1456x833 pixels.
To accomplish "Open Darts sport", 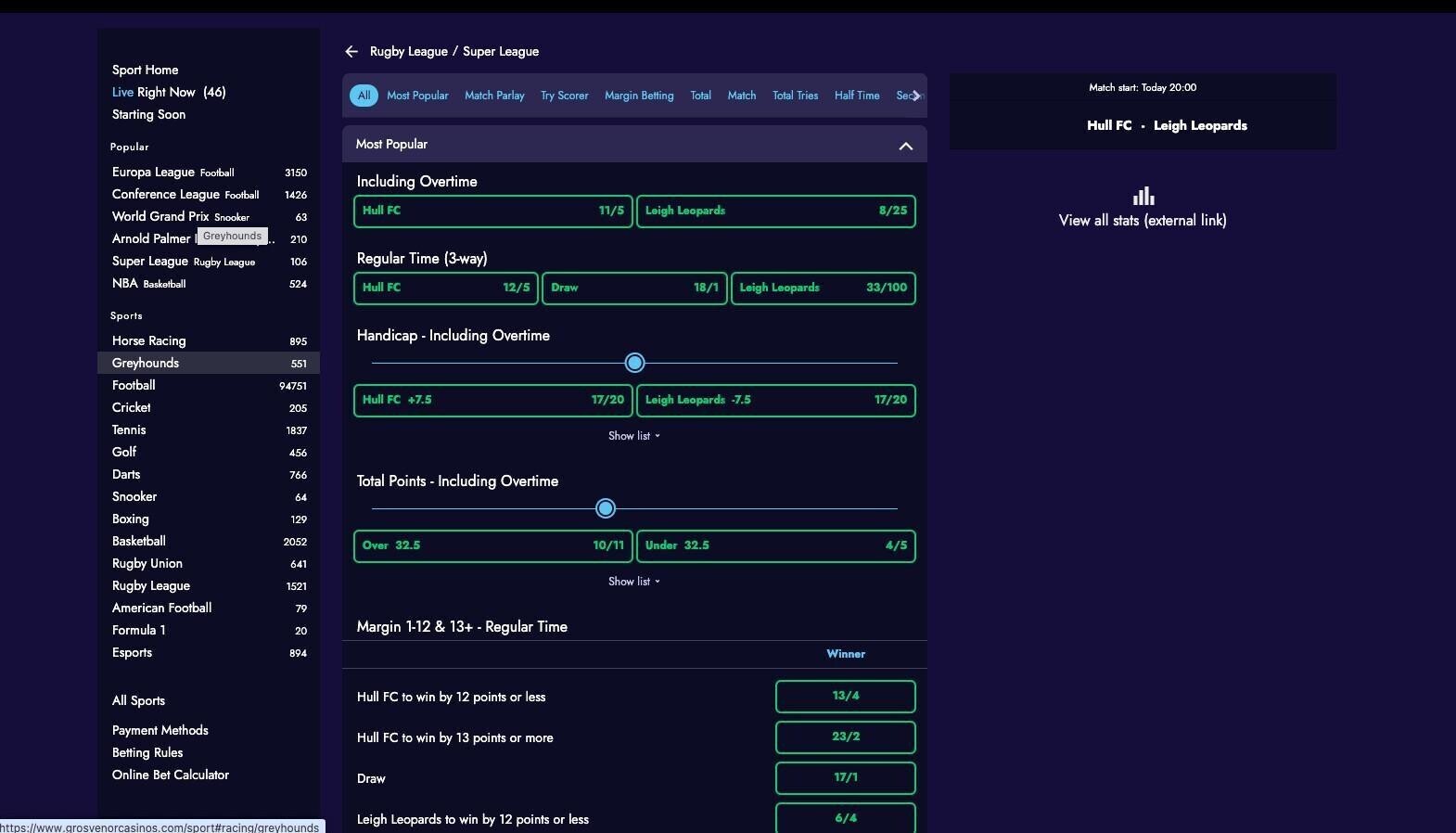I will coord(209,475).
